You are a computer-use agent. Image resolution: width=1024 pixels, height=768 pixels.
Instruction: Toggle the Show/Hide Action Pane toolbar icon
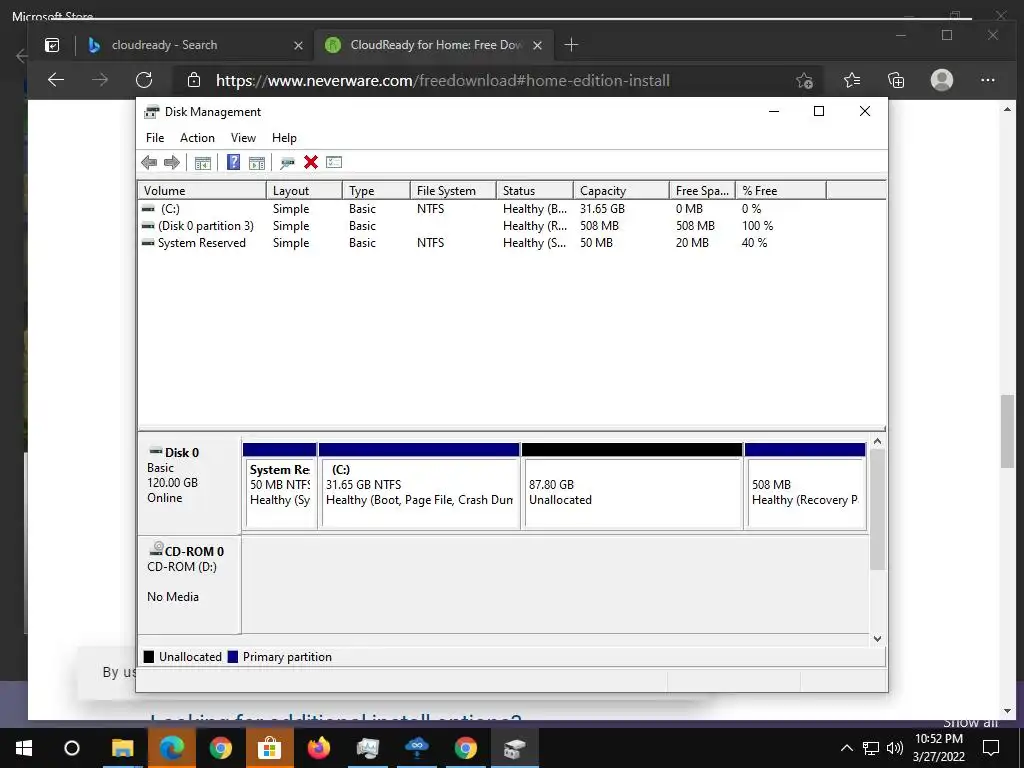click(x=257, y=163)
